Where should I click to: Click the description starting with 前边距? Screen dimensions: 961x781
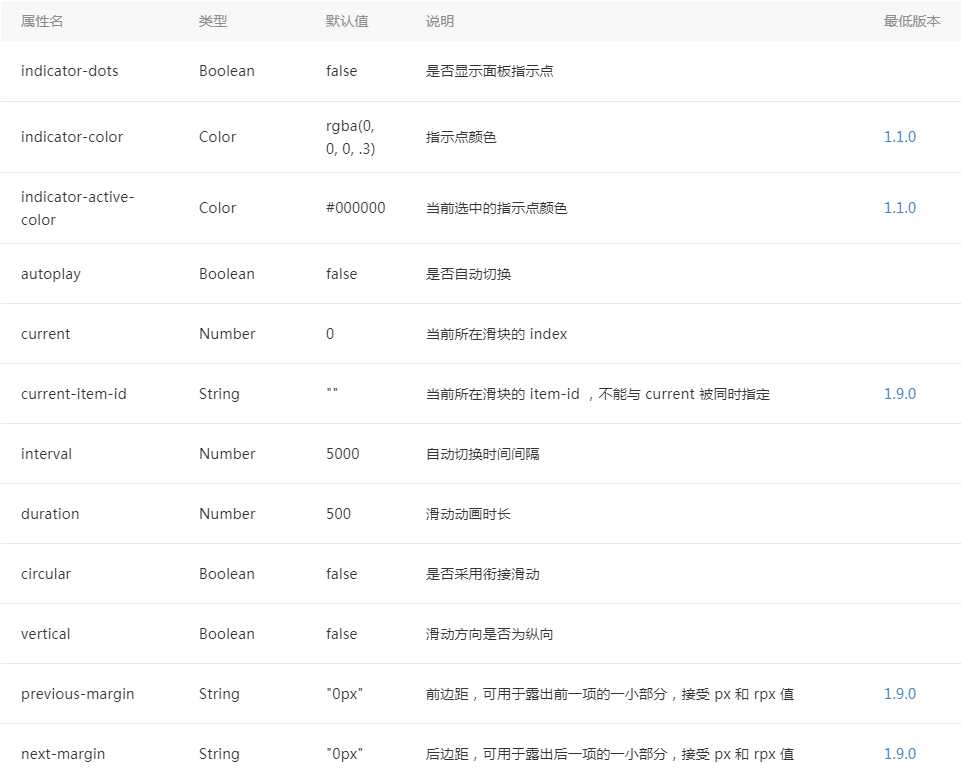610,695
